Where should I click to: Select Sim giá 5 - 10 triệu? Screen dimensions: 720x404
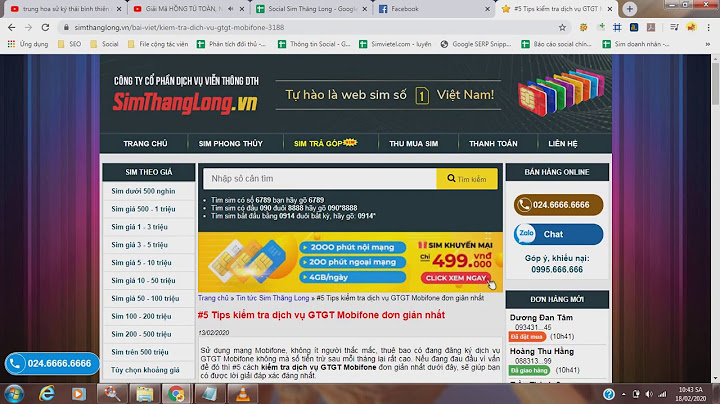149,263
